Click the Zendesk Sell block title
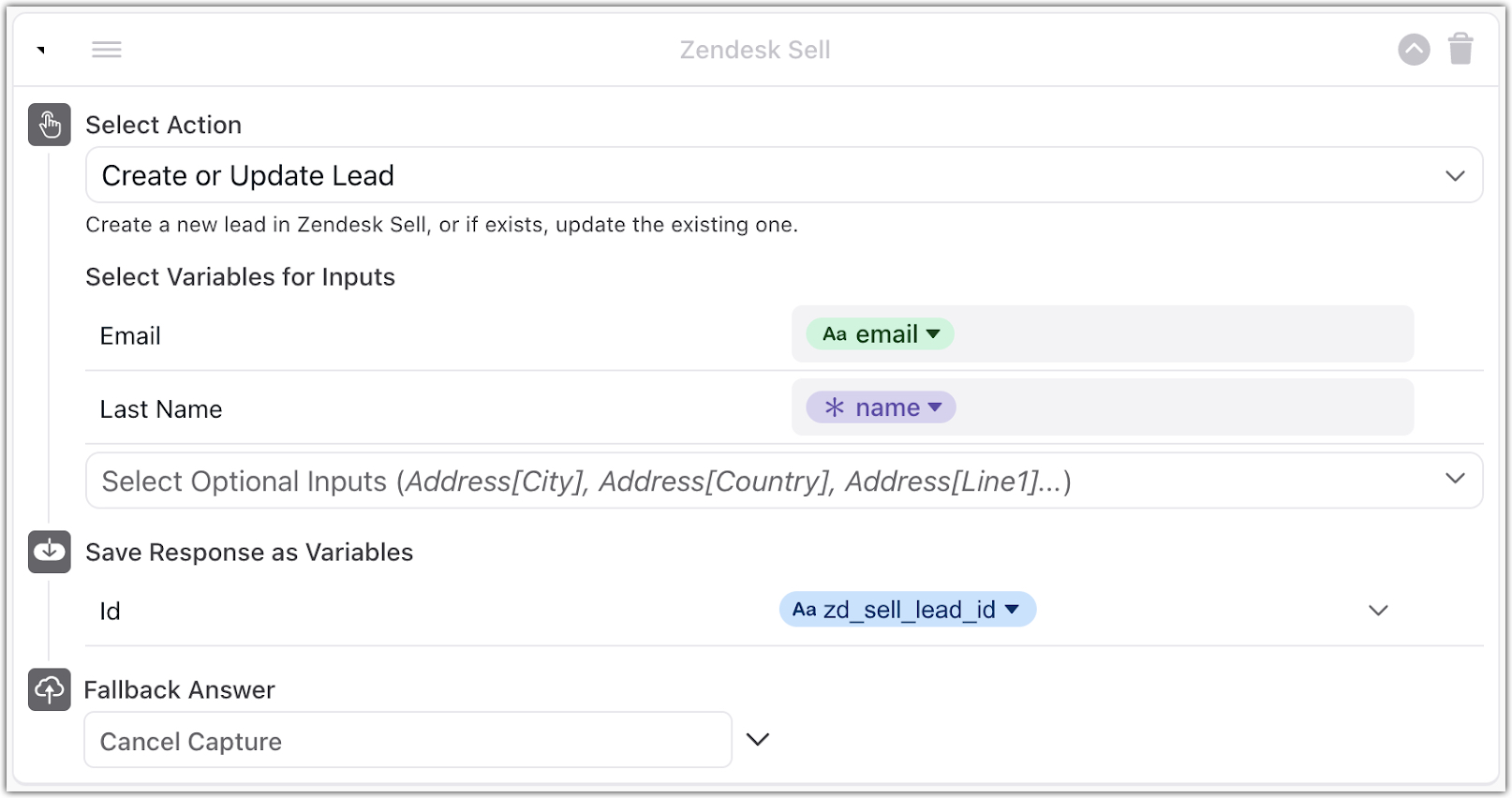The image size is (1512, 798). coord(755,50)
